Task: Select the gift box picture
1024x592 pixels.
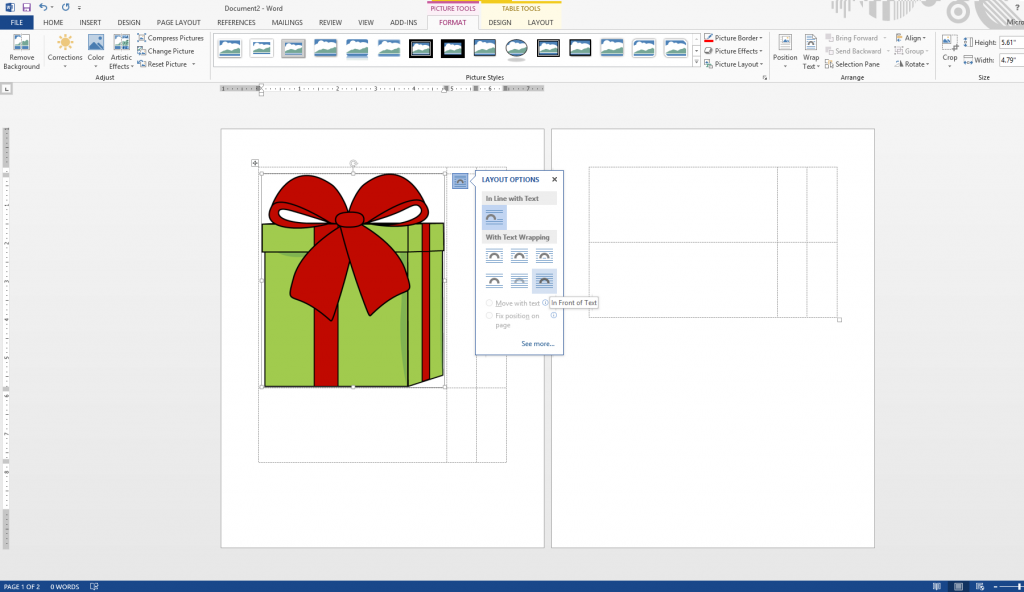Action: click(353, 280)
